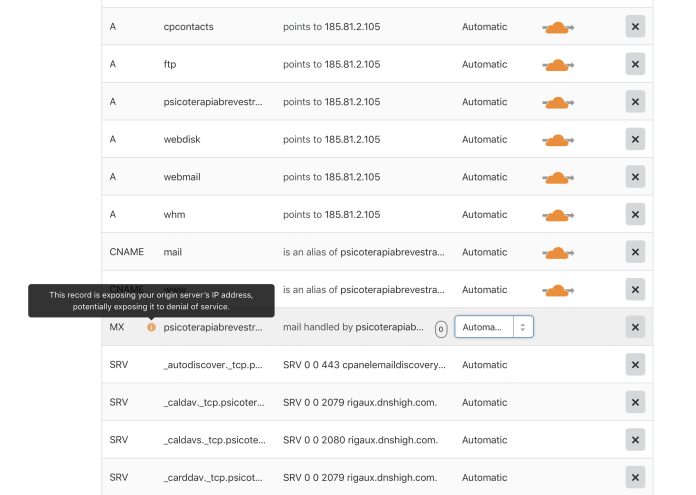Click the MX type label
The height and width of the screenshot is (495, 696).
pos(117,327)
